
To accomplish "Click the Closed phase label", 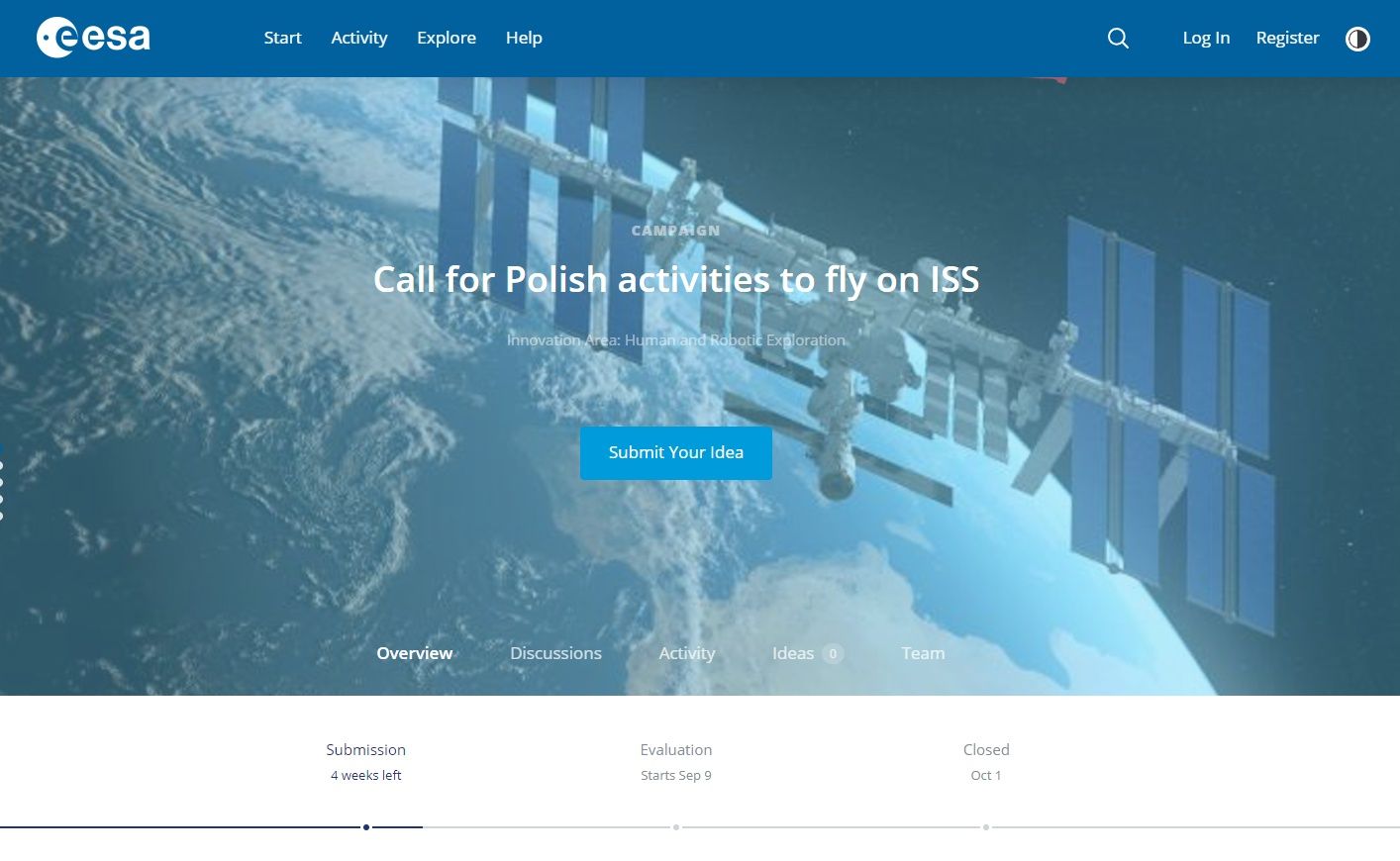I will tap(986, 750).
